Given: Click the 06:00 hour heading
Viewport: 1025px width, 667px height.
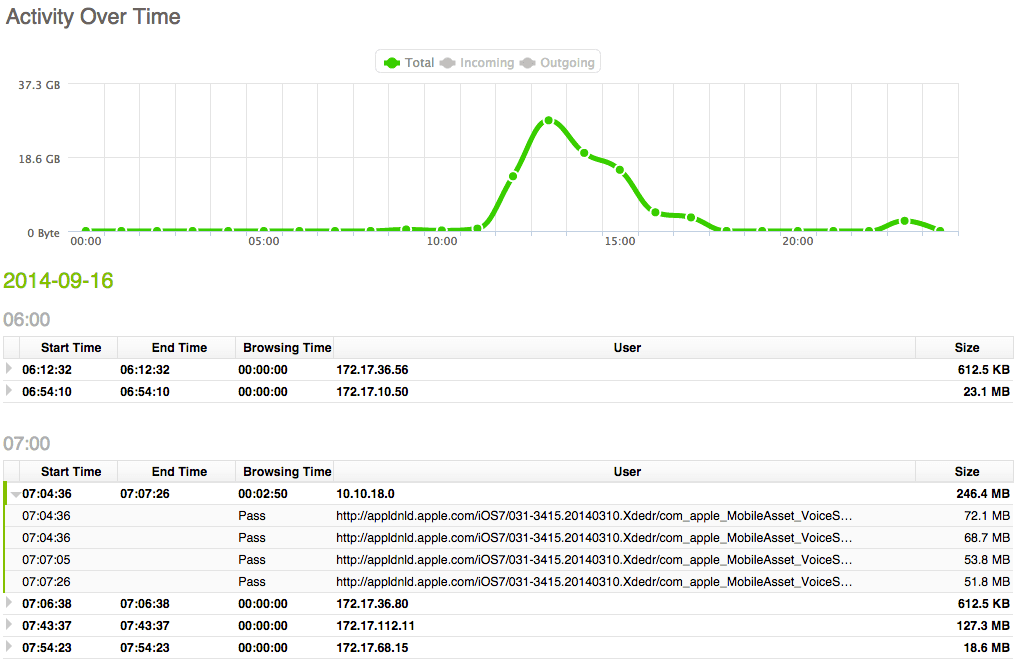Looking at the screenshot, I should pos(27,320).
